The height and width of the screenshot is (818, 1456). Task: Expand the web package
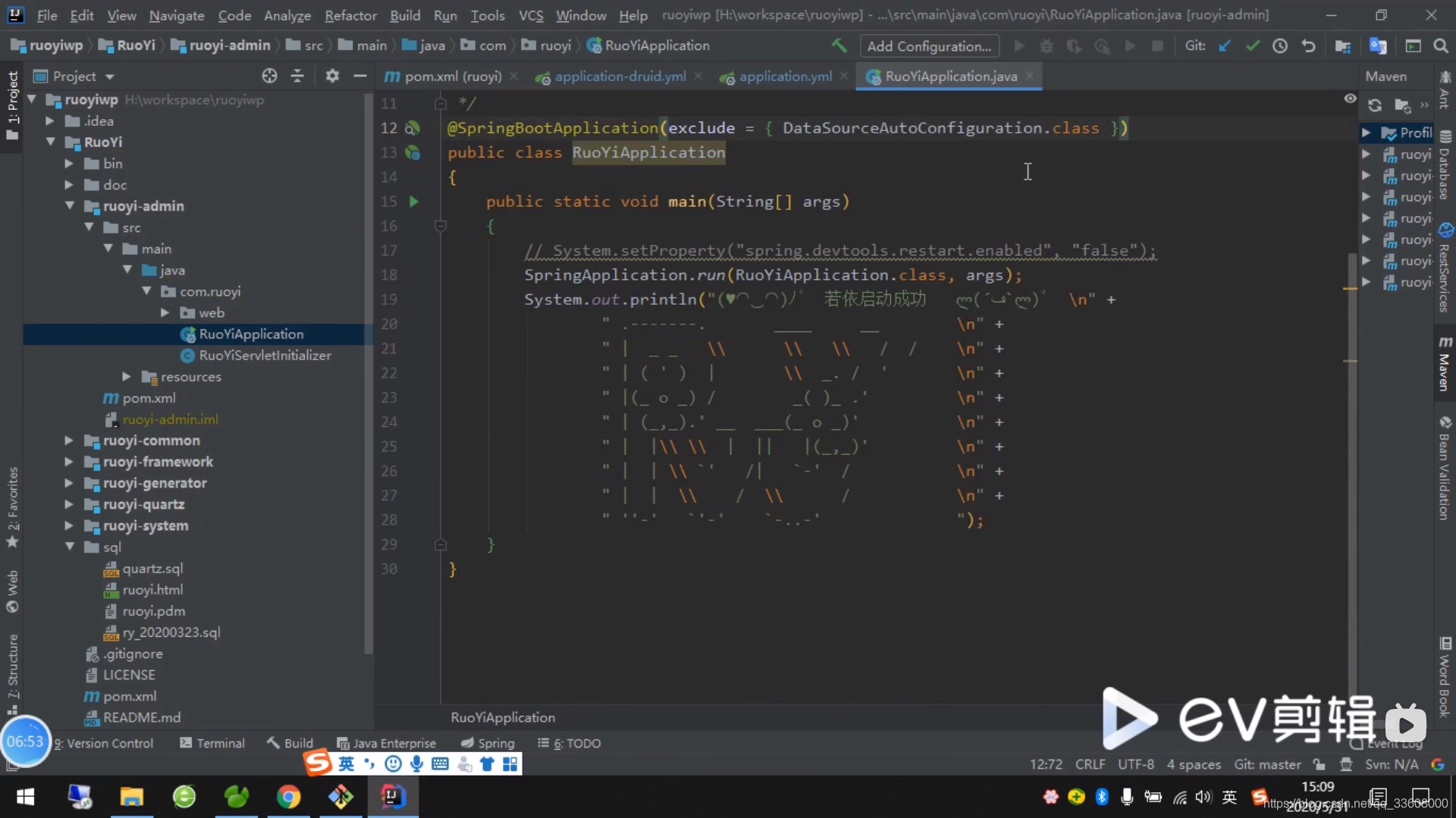pyautogui.click(x=165, y=312)
